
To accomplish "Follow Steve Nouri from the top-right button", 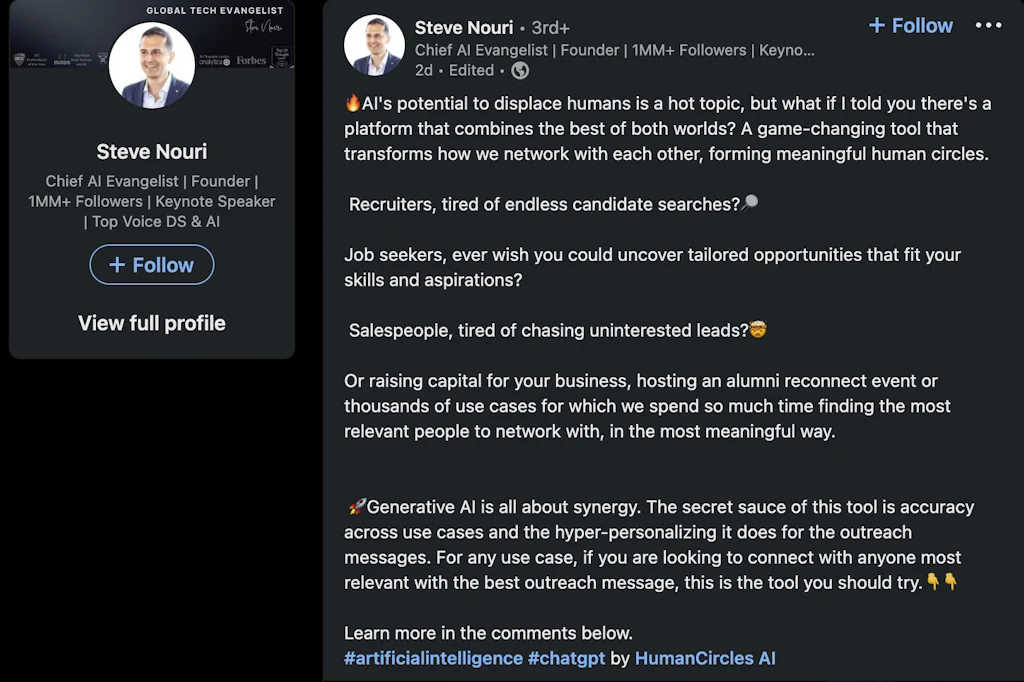I will (910, 26).
